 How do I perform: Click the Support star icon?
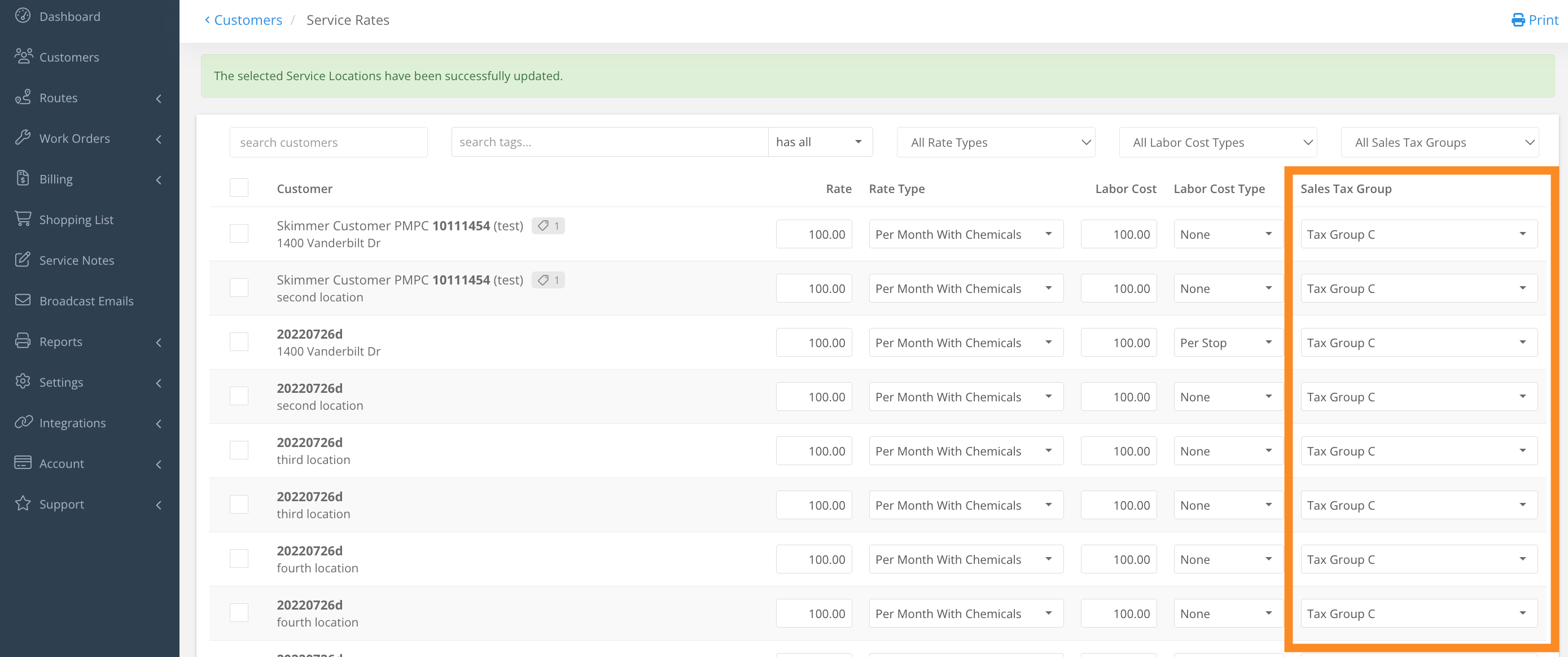pyautogui.click(x=23, y=503)
